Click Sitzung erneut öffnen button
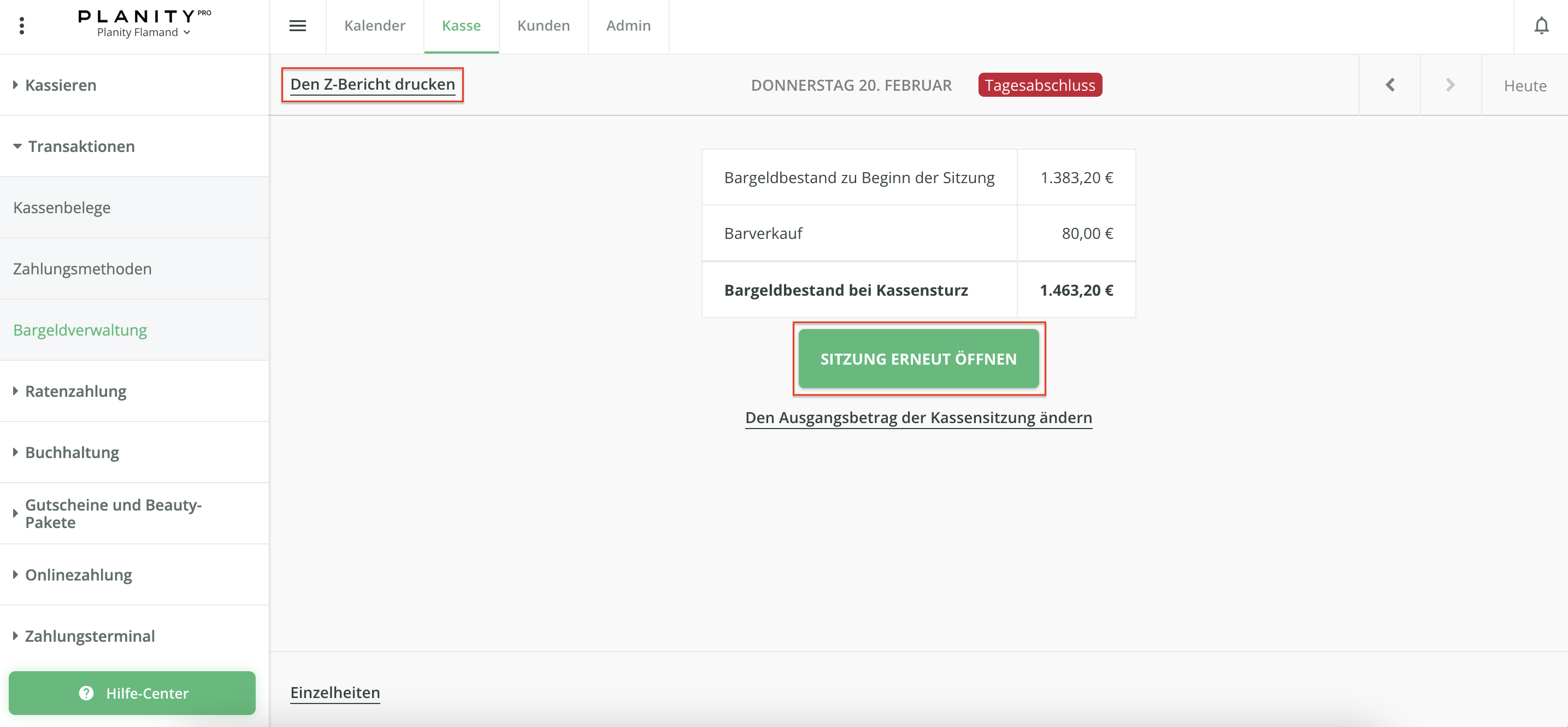Image resolution: width=1568 pixels, height=727 pixels. click(x=918, y=359)
